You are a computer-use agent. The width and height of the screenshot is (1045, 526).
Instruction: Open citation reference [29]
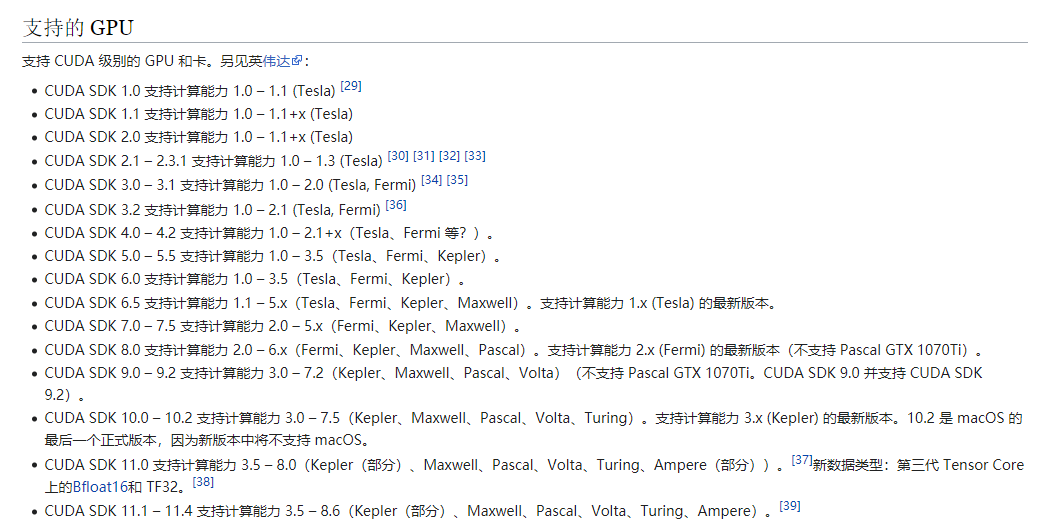351,86
